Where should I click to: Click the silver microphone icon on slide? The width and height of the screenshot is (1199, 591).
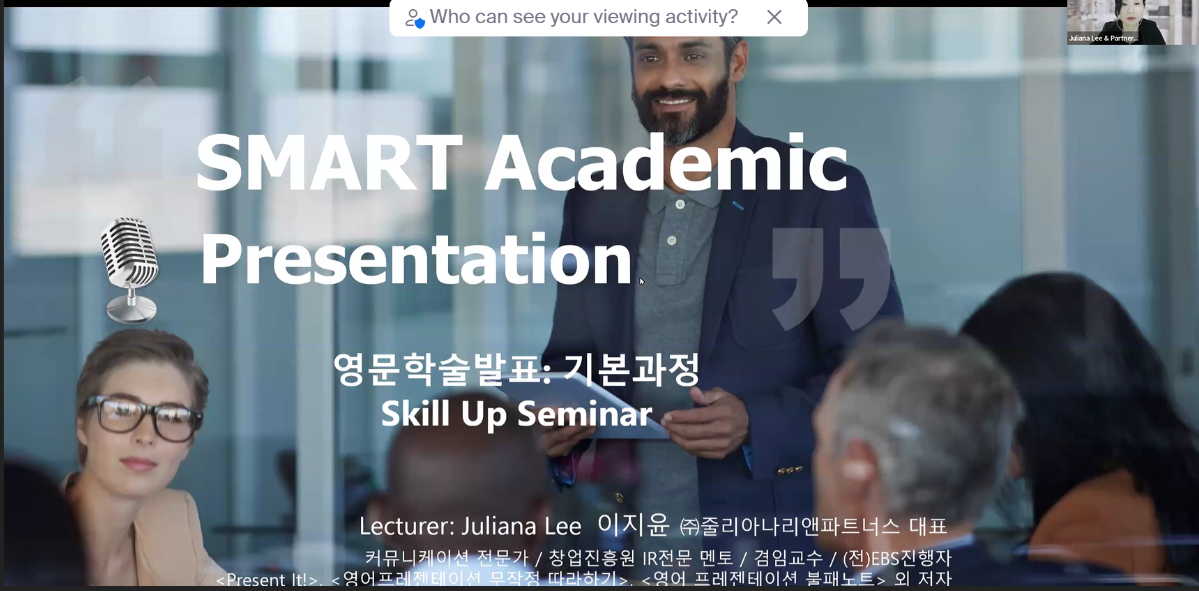pos(131,268)
